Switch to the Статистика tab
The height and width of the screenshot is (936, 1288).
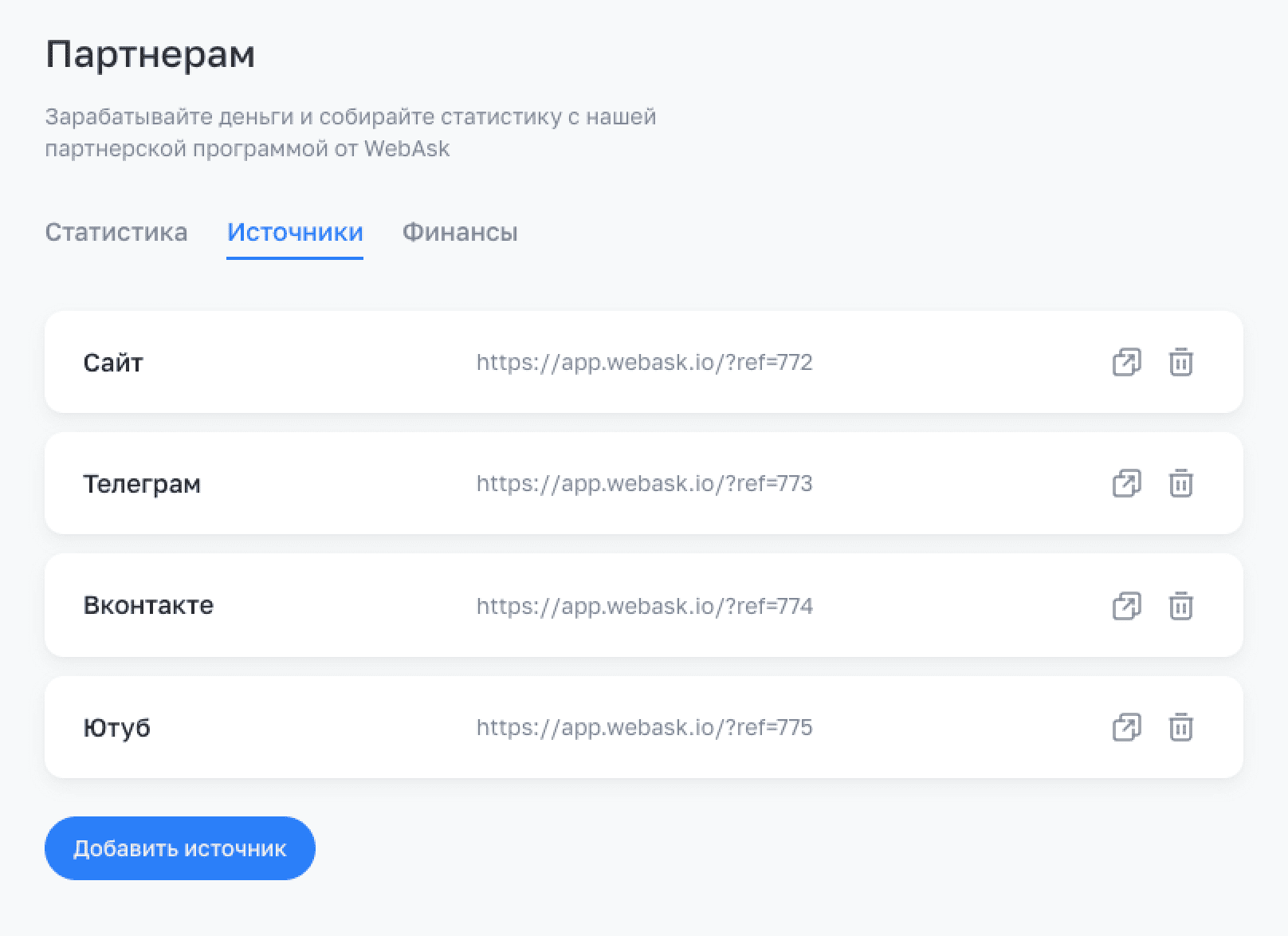[116, 232]
